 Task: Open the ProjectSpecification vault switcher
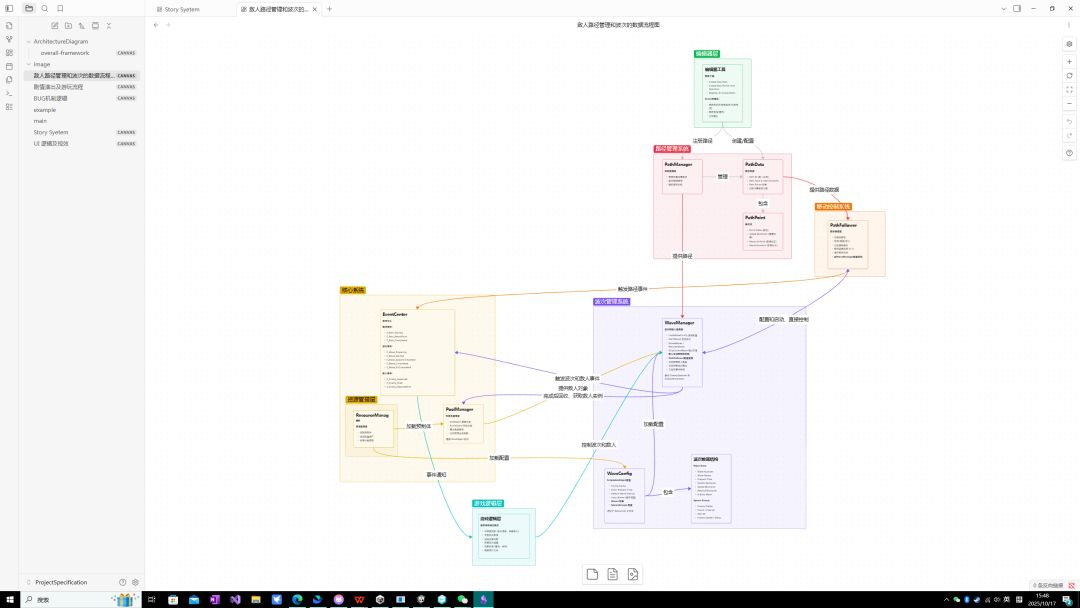tap(61, 582)
